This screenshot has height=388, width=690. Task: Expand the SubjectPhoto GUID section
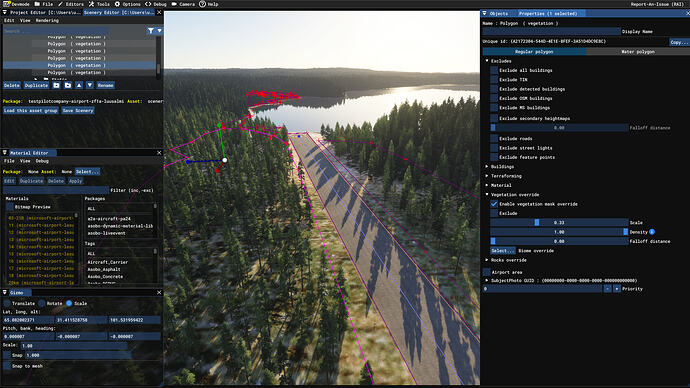coord(487,281)
